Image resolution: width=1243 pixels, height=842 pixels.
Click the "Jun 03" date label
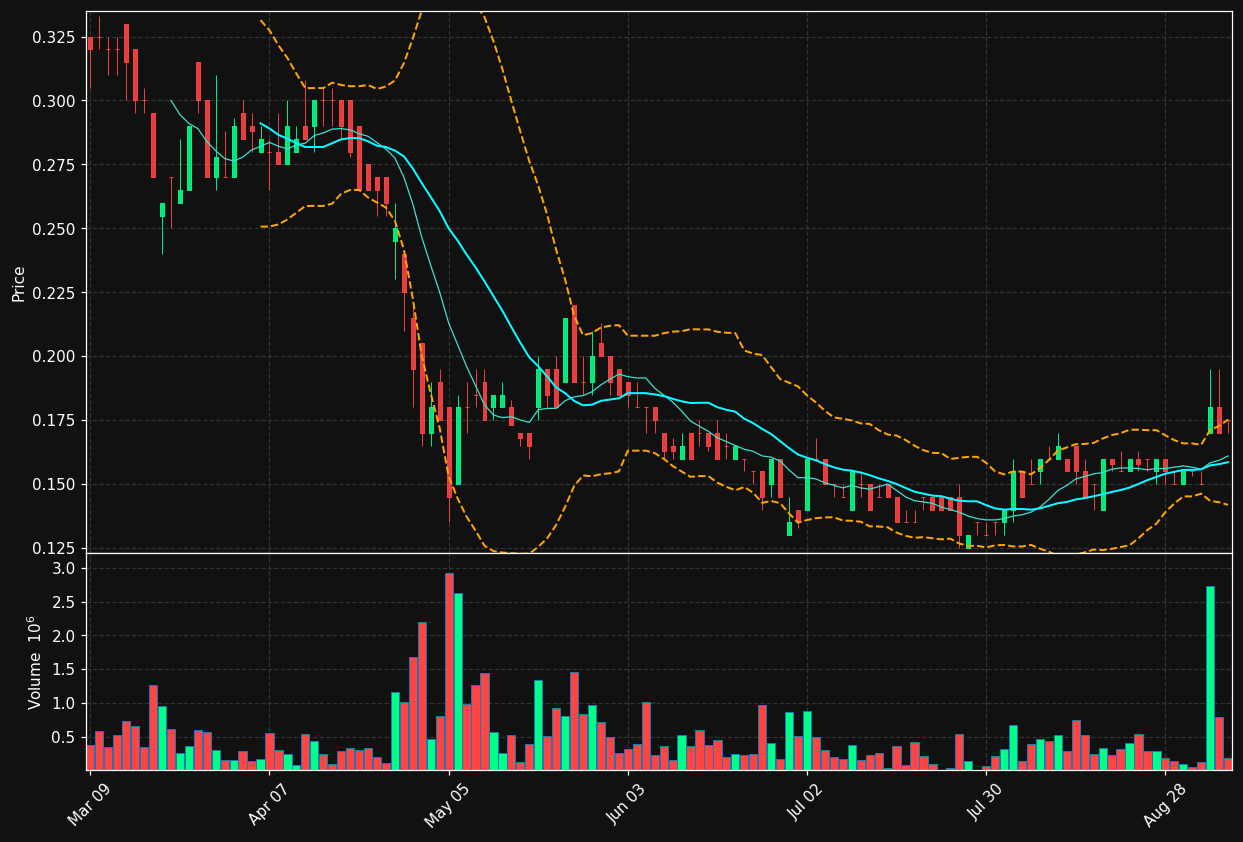pyautogui.click(x=626, y=804)
